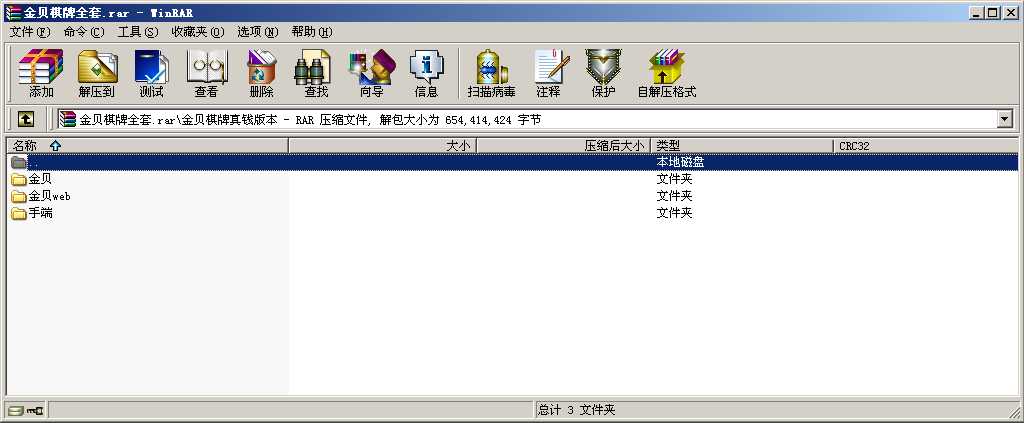Maximize the WinRAR window
This screenshot has width=1024, height=423.
click(993, 12)
